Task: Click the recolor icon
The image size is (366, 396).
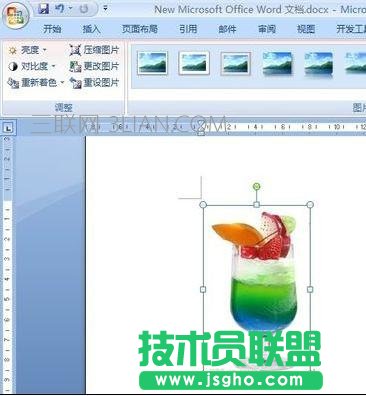Action: coord(13,83)
